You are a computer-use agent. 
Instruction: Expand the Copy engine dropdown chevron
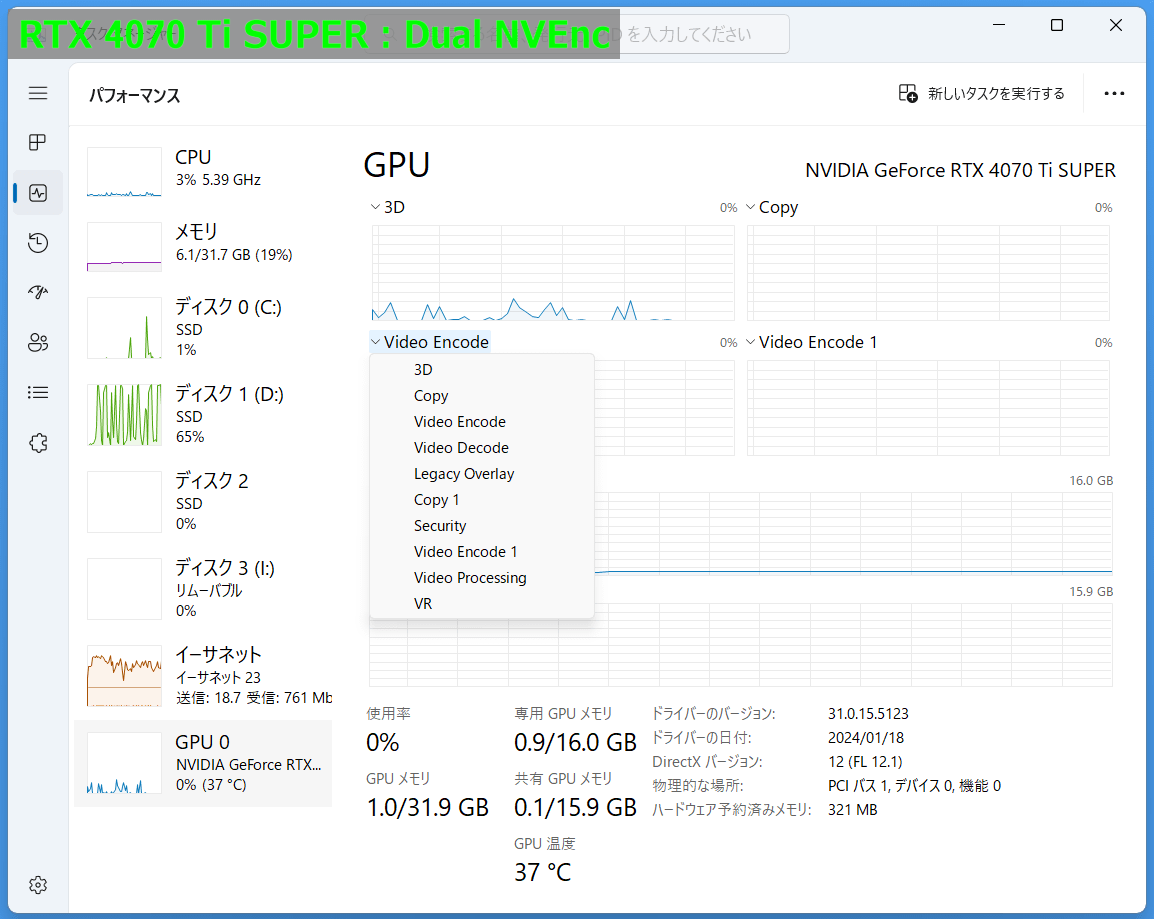click(x=751, y=207)
